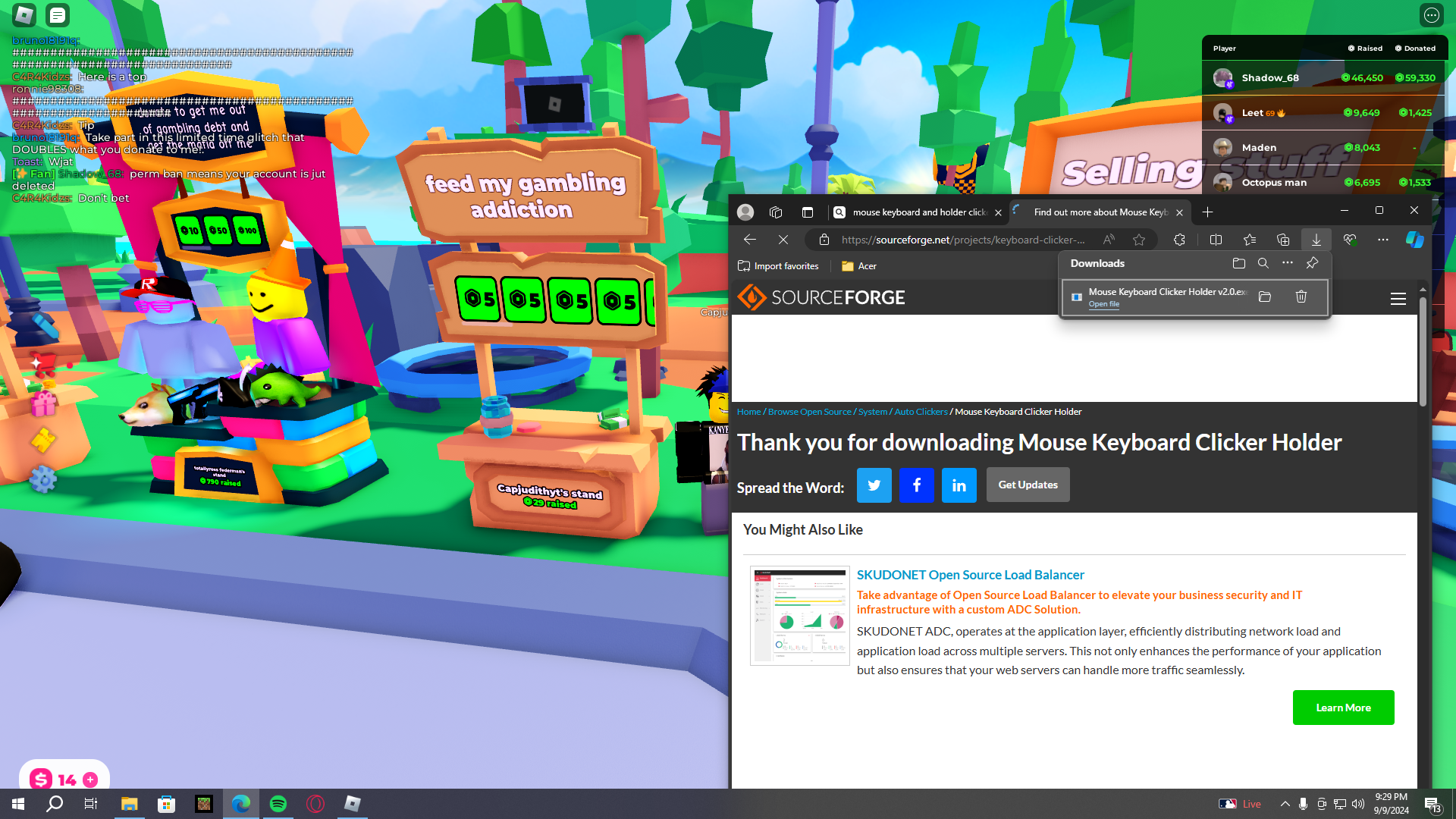Toggle the Roblox chat window
The image size is (1456, 819).
[58, 14]
